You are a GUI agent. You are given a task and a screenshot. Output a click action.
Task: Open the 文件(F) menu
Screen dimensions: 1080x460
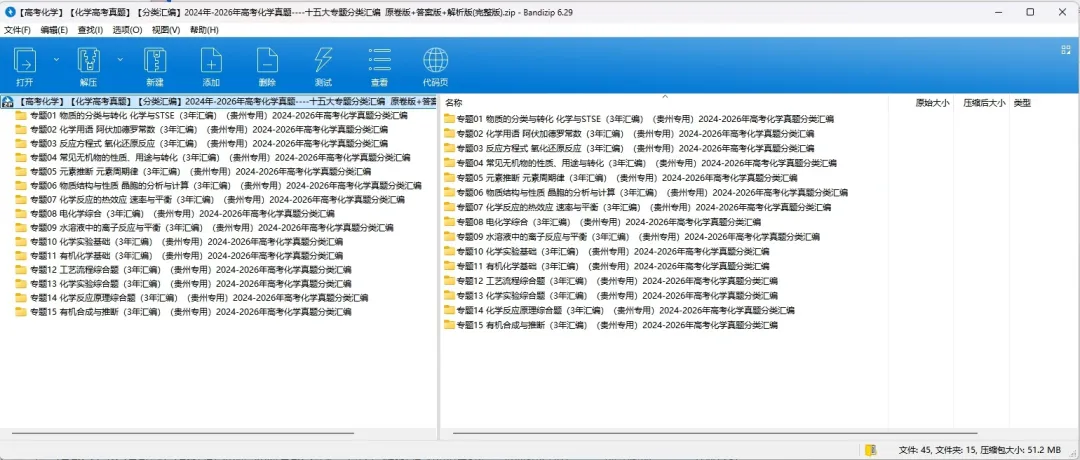(x=17, y=30)
